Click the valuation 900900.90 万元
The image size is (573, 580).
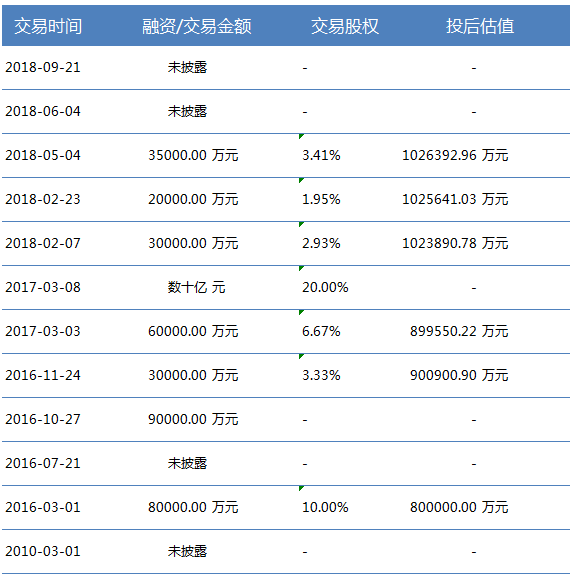459,375
